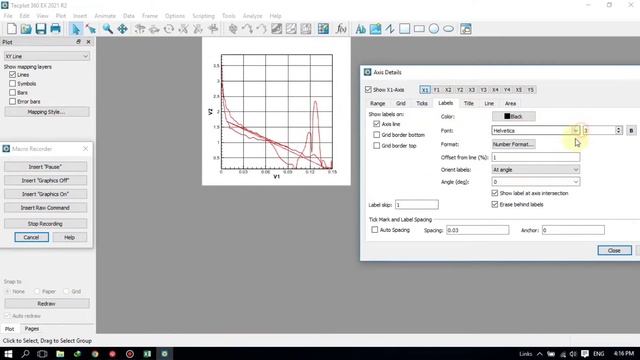Toggle Axis line label checkbox

click(376, 124)
